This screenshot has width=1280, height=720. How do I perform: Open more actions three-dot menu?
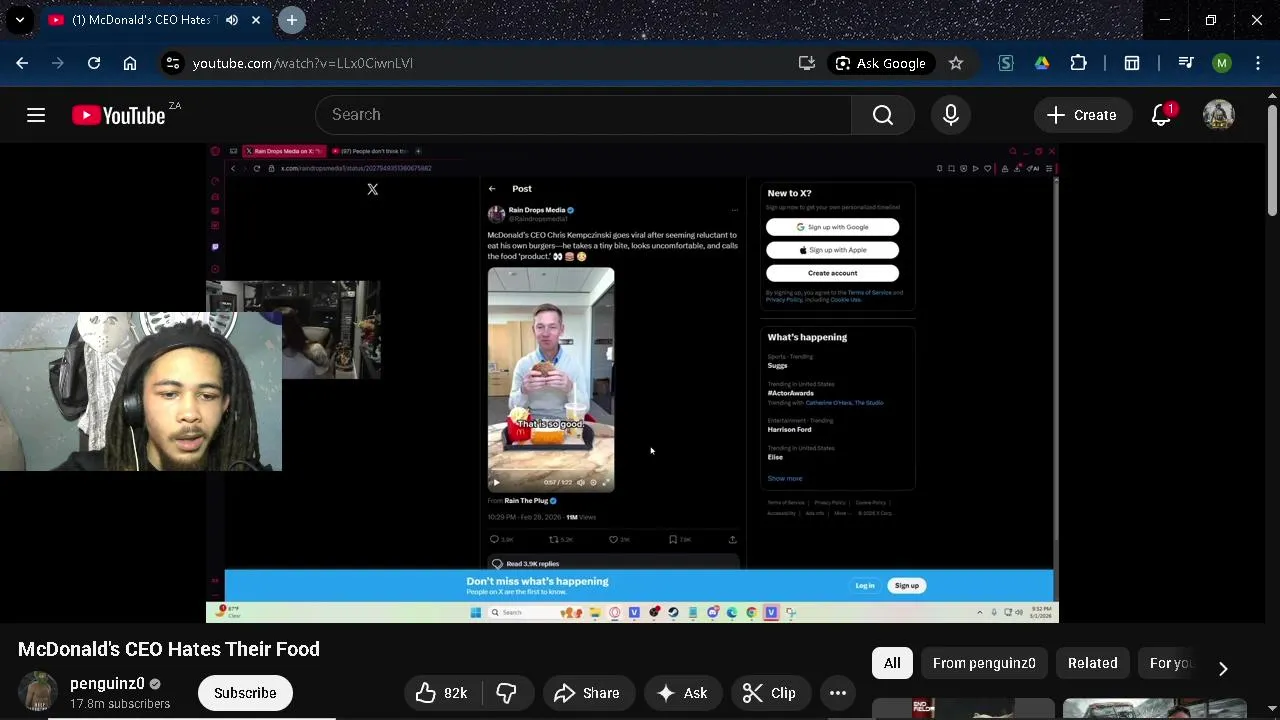838,693
